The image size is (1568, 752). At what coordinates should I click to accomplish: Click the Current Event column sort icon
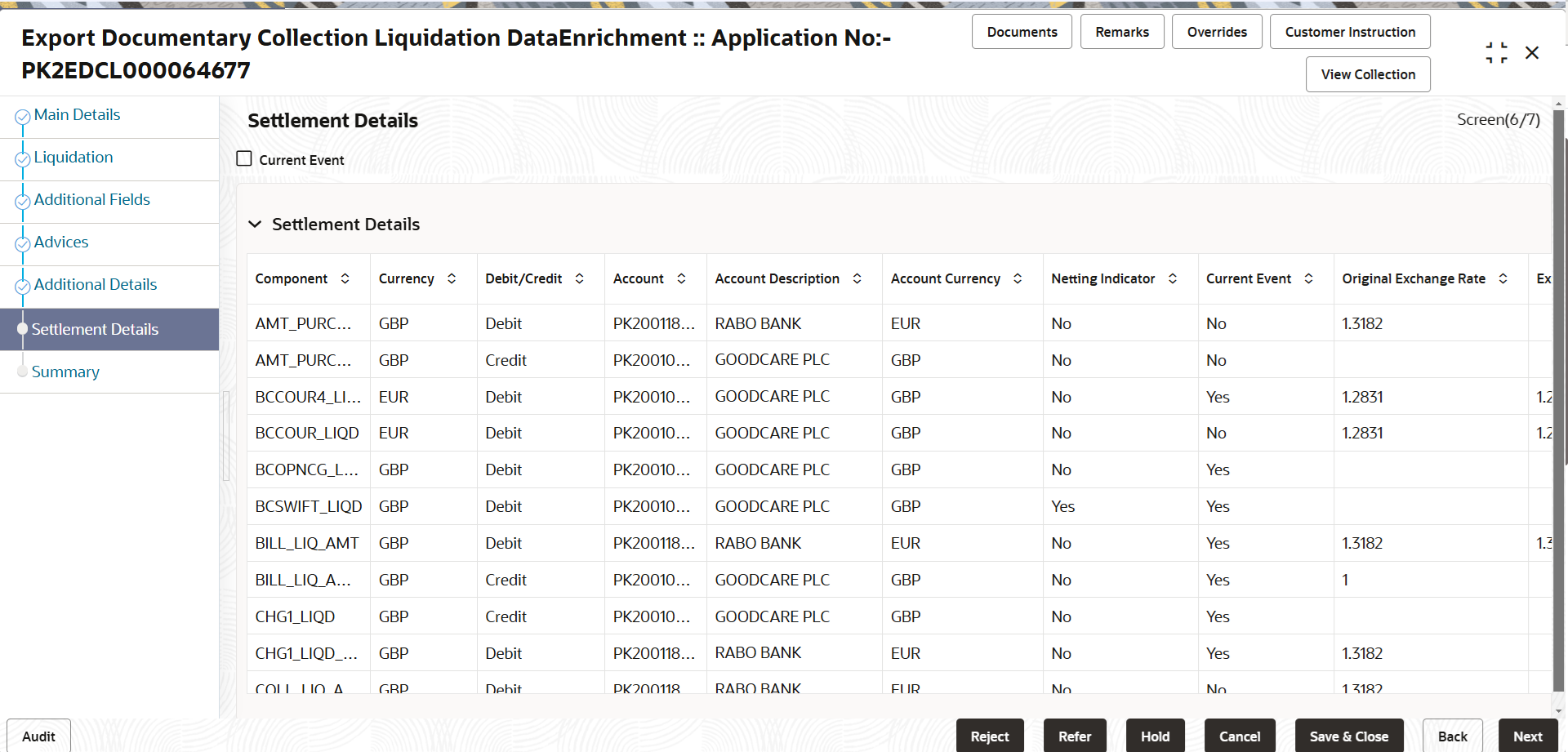coord(1309,278)
